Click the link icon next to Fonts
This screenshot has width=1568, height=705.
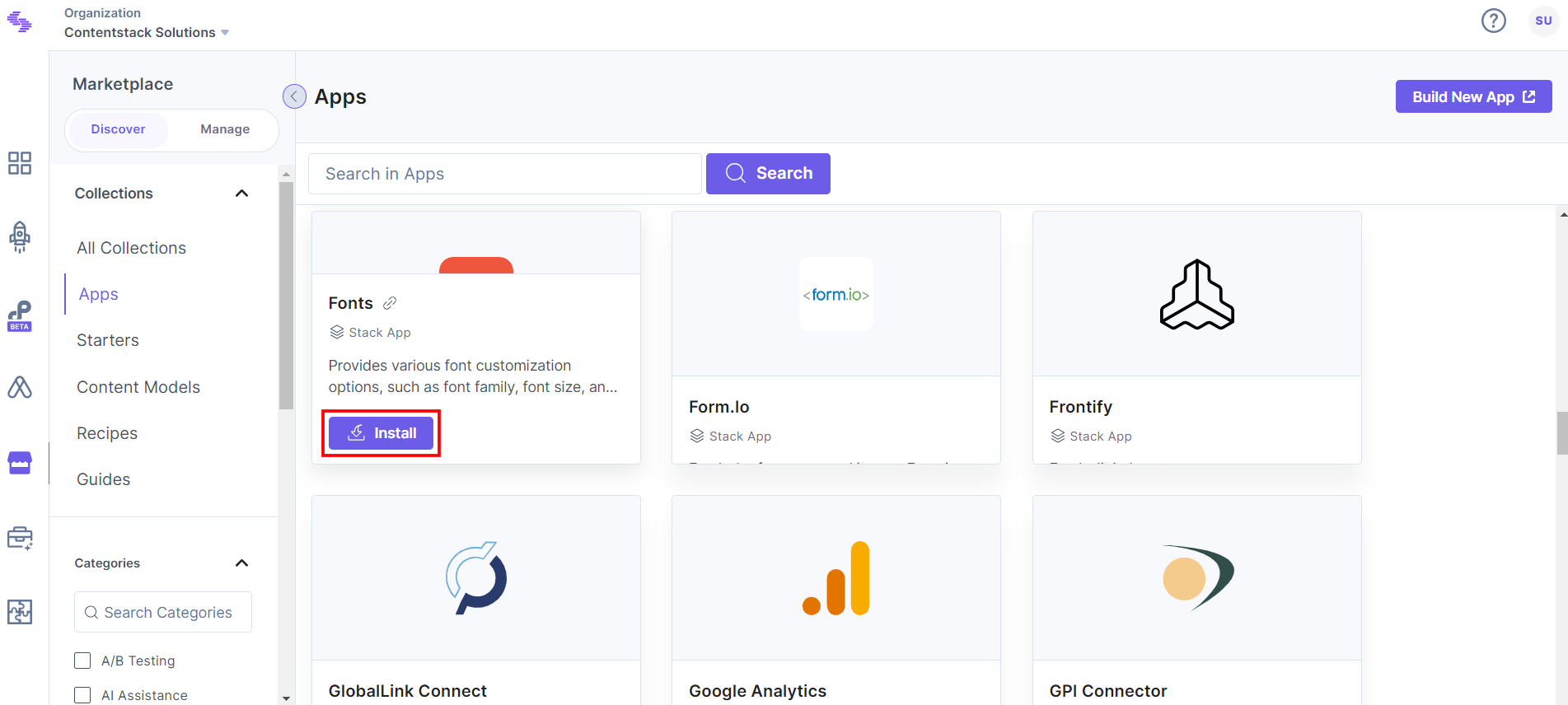coord(390,303)
